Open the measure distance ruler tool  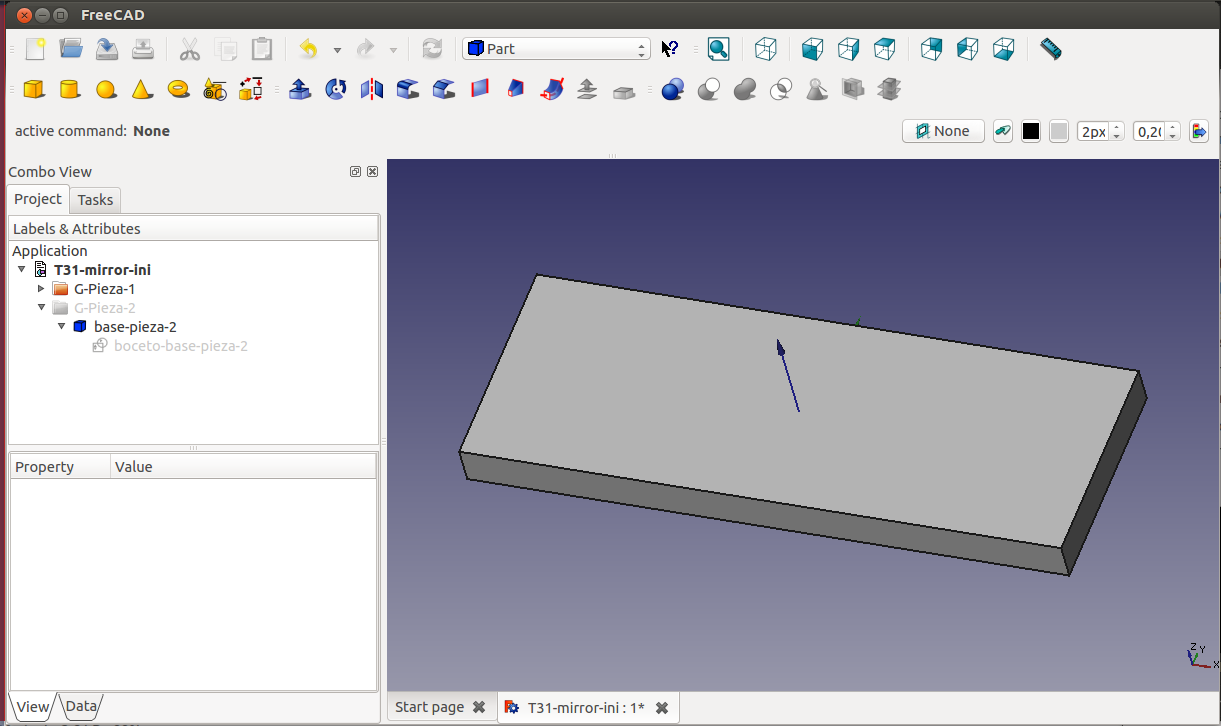click(x=1050, y=49)
